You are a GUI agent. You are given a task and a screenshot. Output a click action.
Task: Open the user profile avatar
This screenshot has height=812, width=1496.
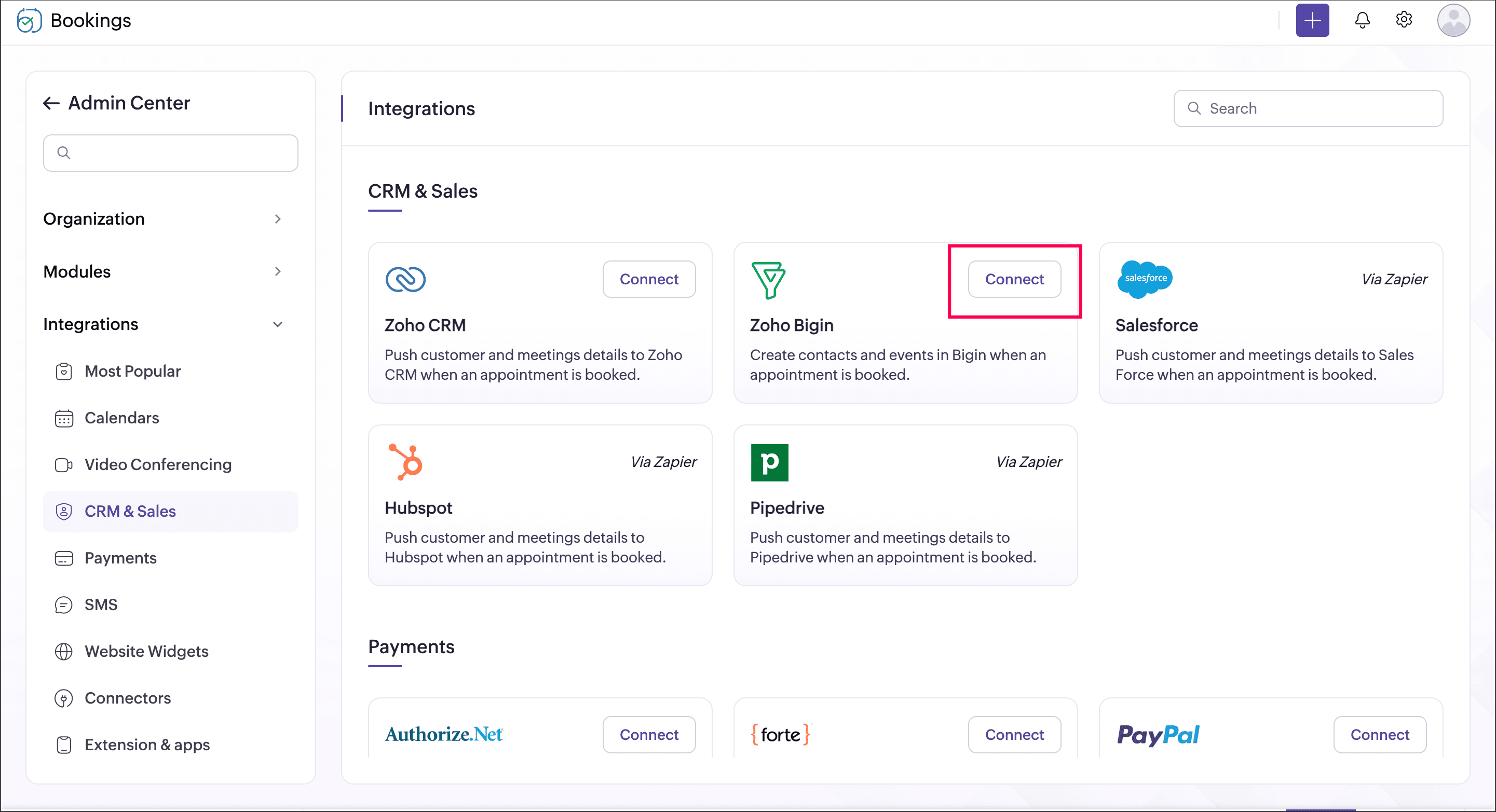click(x=1453, y=20)
